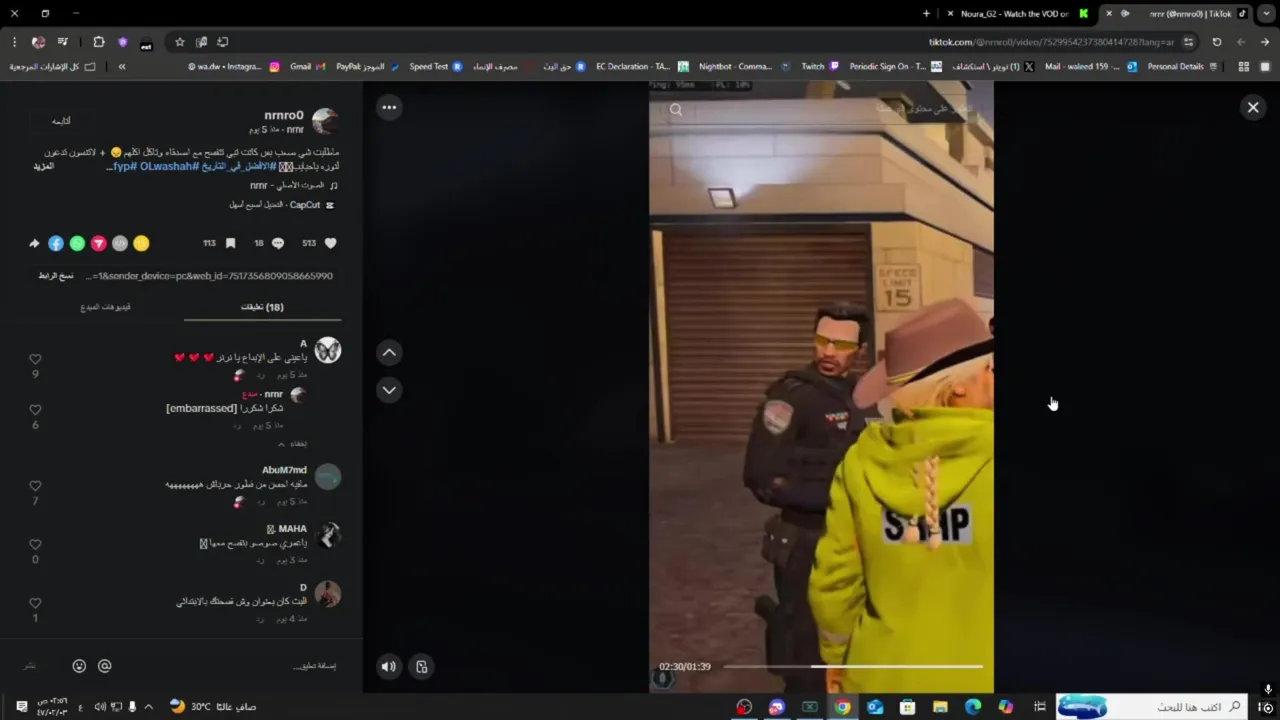Open the search icon on the video

point(676,110)
